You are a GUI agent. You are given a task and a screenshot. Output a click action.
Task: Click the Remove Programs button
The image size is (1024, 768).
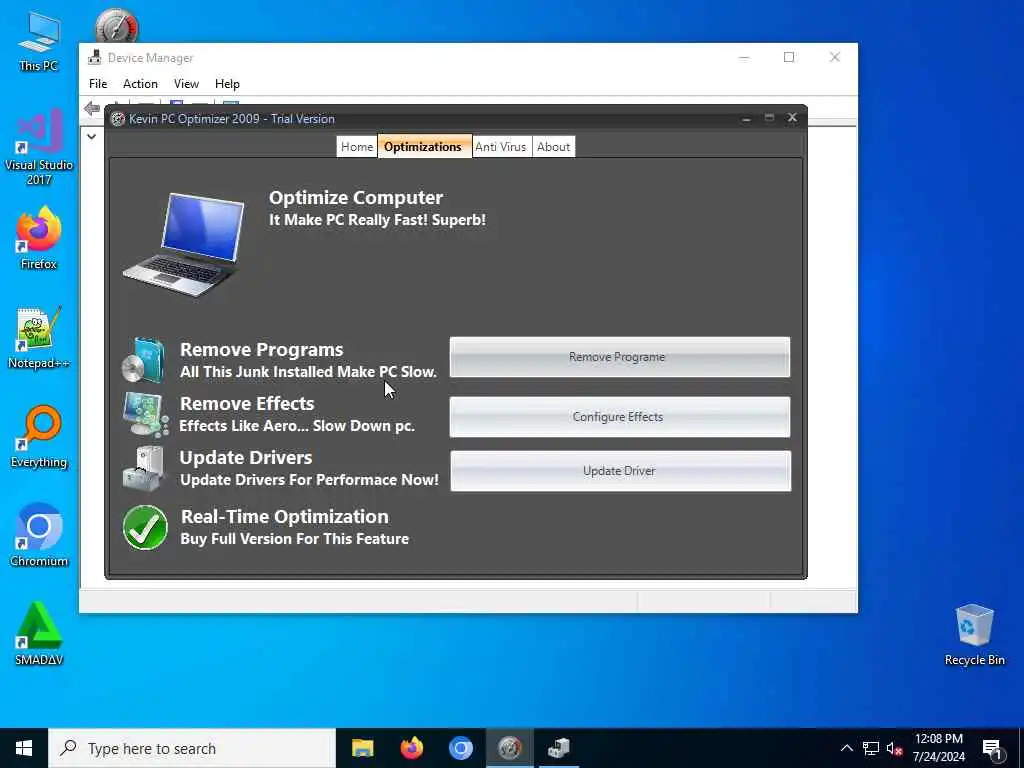pos(620,357)
